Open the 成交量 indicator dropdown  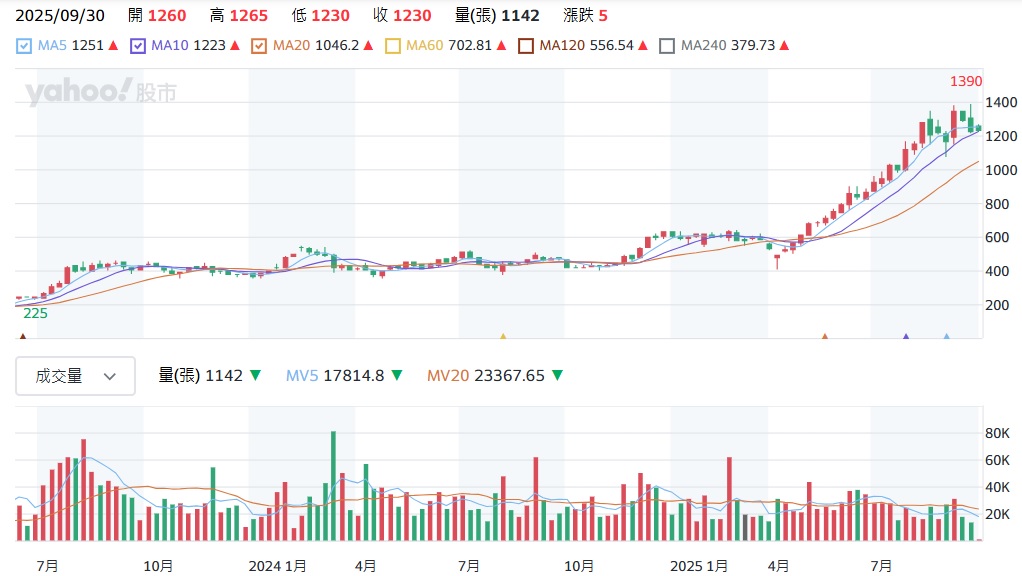76,376
